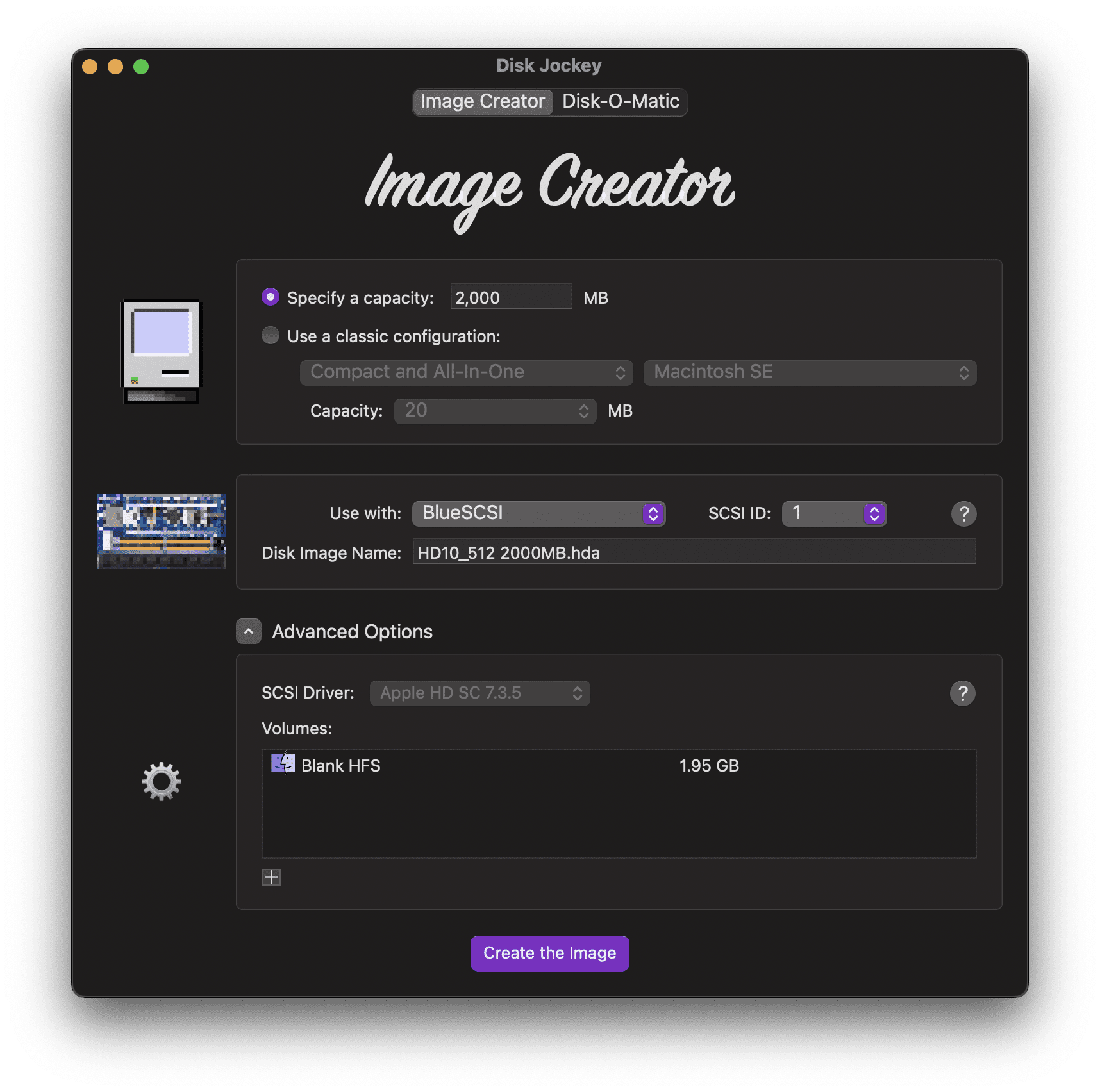1100x1092 pixels.
Task: Open the classic Capacity 20 dropdown
Action: [496, 411]
